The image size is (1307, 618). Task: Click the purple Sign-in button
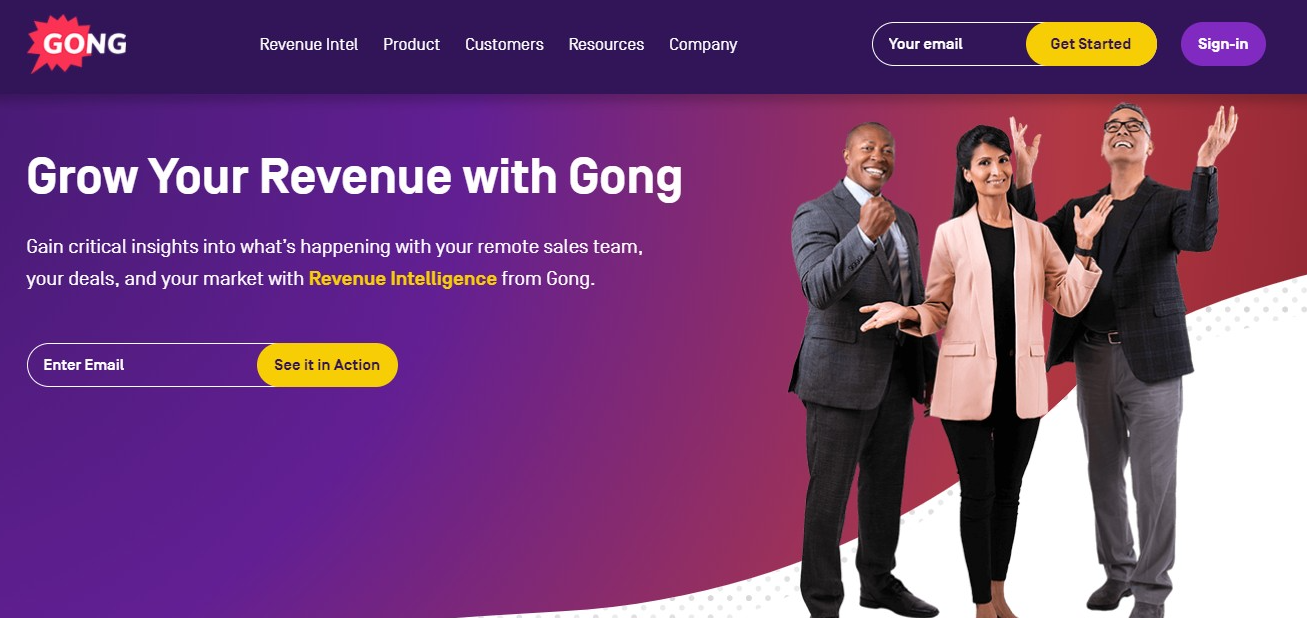tap(1223, 44)
